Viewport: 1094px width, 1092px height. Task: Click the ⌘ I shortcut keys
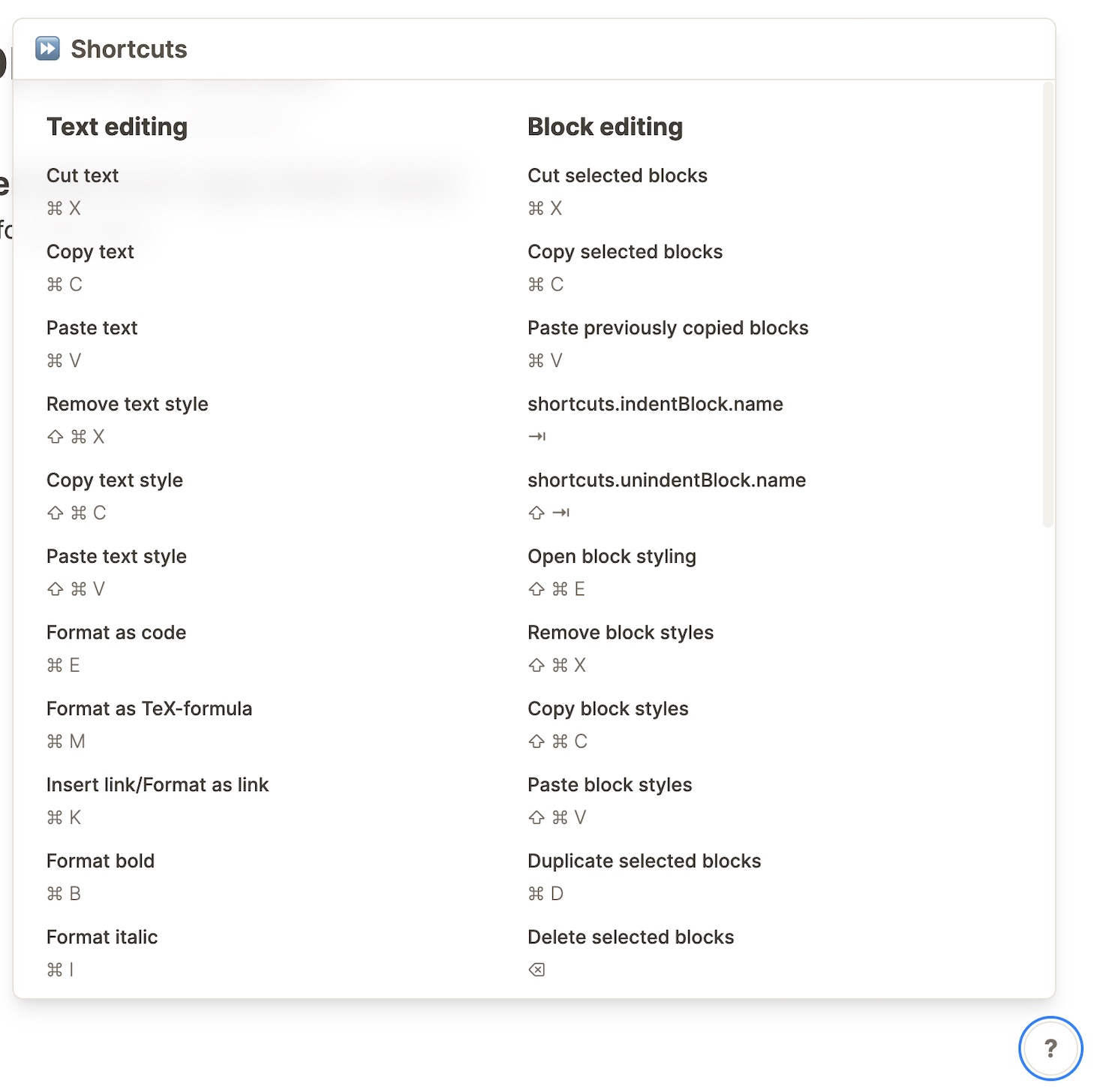pos(60,970)
